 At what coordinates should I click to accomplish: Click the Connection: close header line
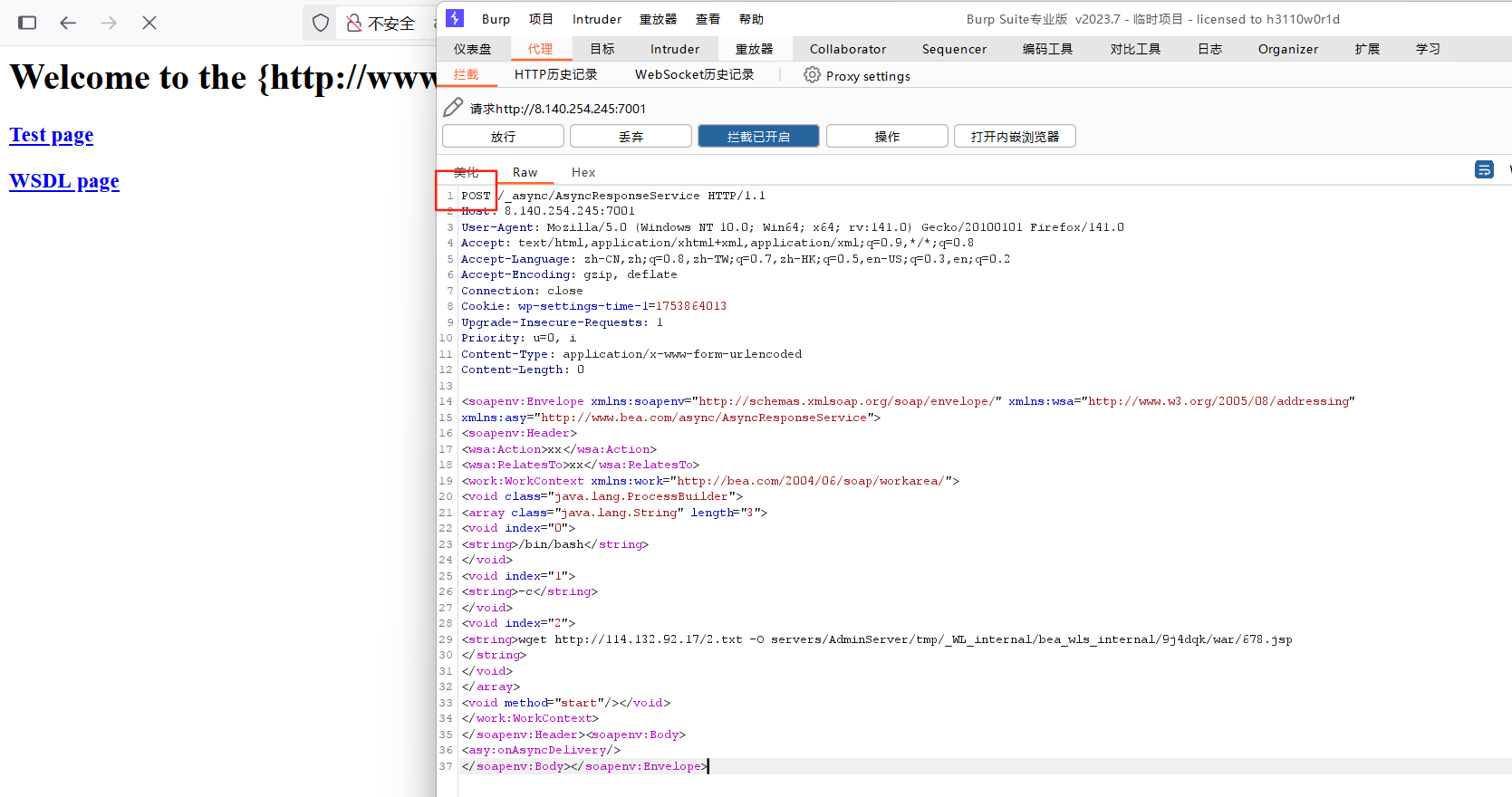coord(522,291)
